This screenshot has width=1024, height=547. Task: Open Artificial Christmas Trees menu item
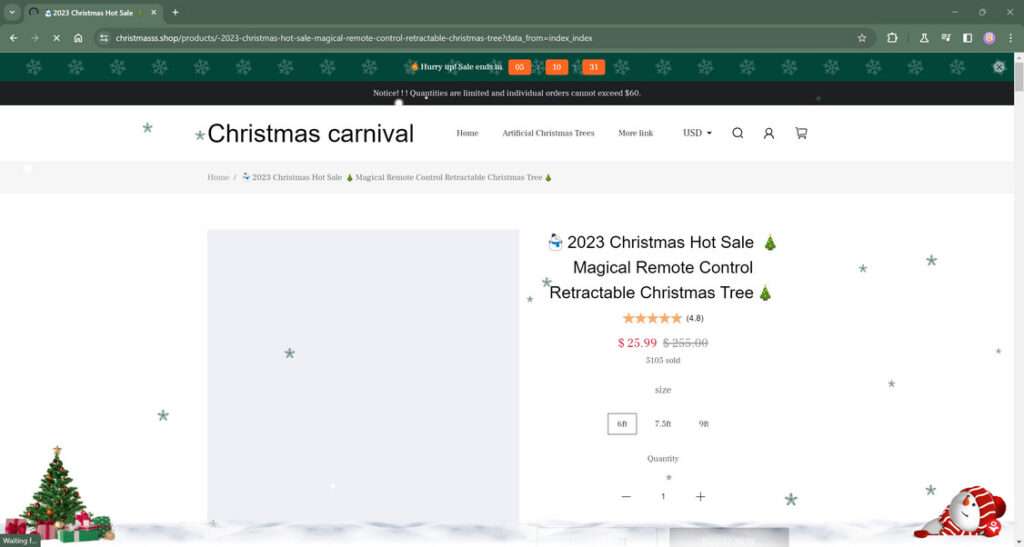548,133
